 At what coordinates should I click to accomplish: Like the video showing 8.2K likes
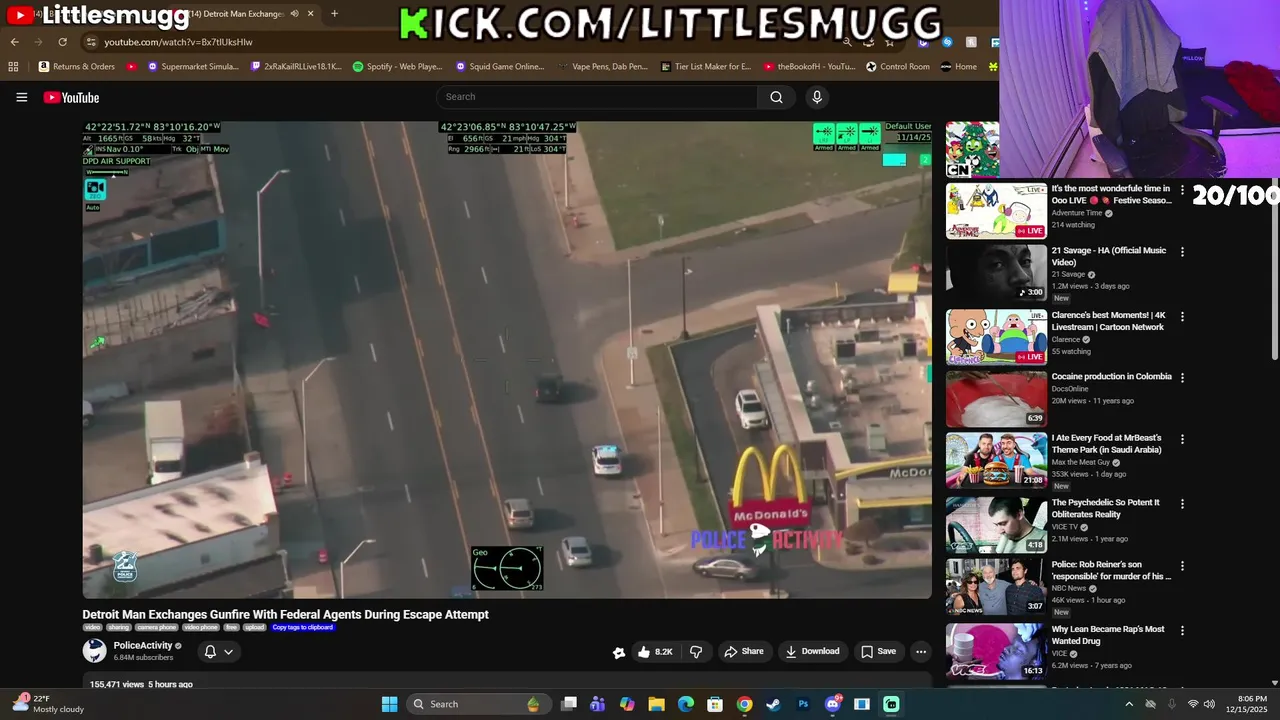coord(655,651)
